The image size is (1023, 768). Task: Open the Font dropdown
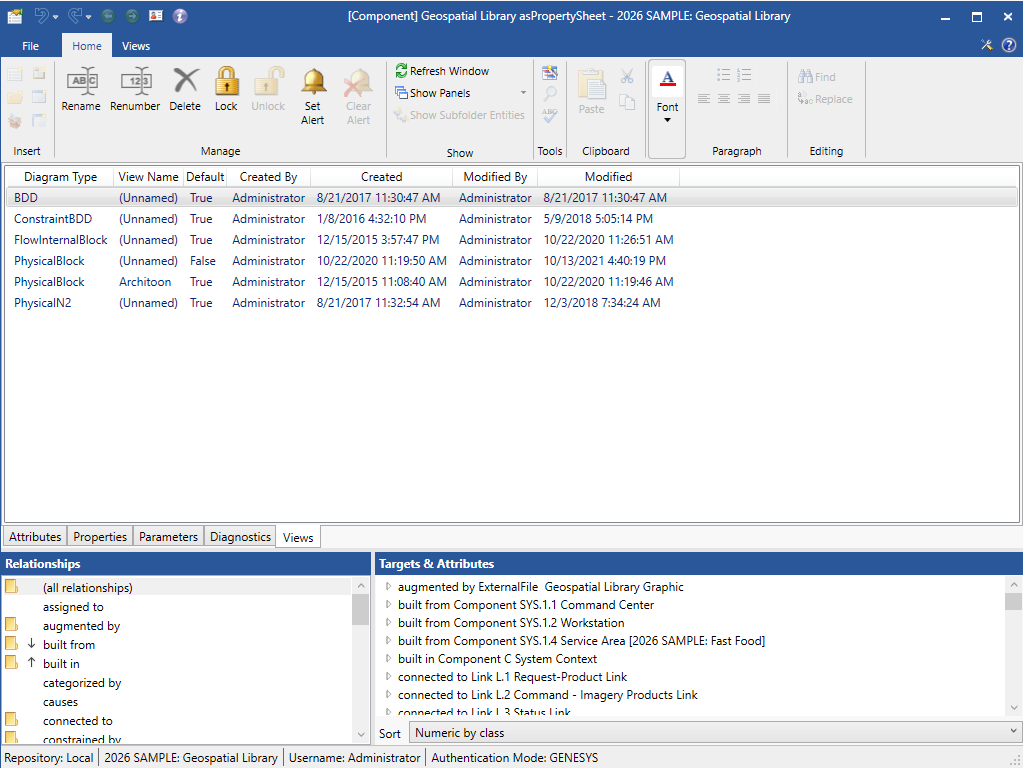coord(667,120)
